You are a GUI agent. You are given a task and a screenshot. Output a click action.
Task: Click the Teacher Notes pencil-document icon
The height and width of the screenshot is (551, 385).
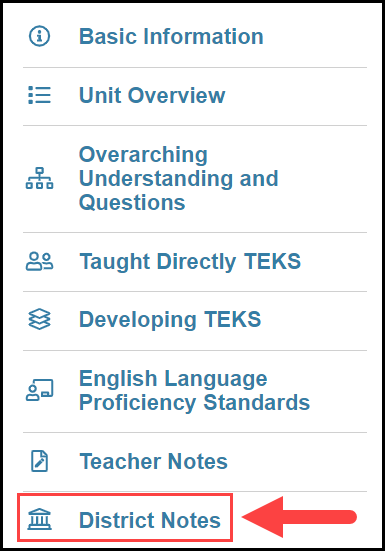(x=39, y=461)
